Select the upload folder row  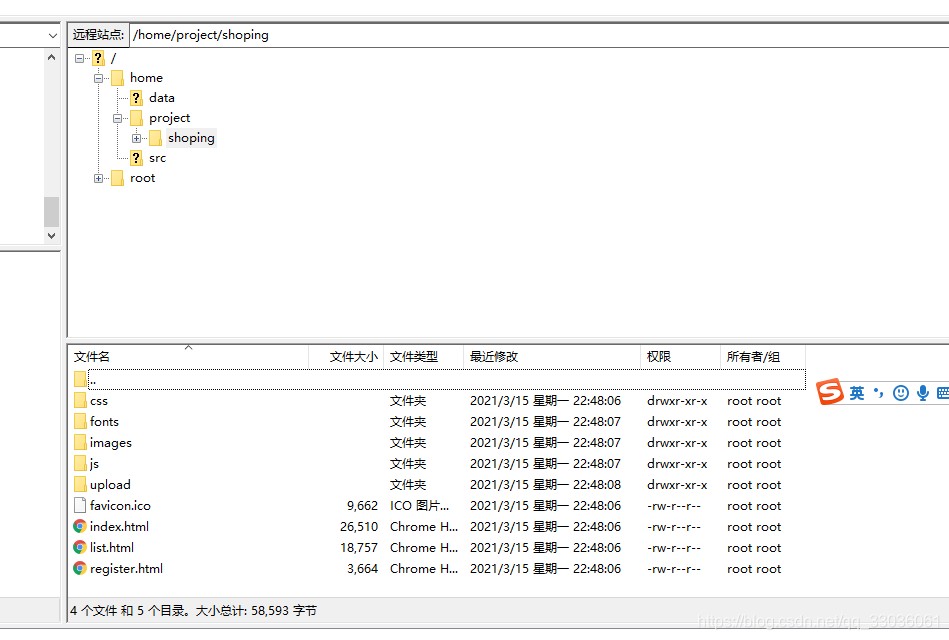[x=439, y=485]
